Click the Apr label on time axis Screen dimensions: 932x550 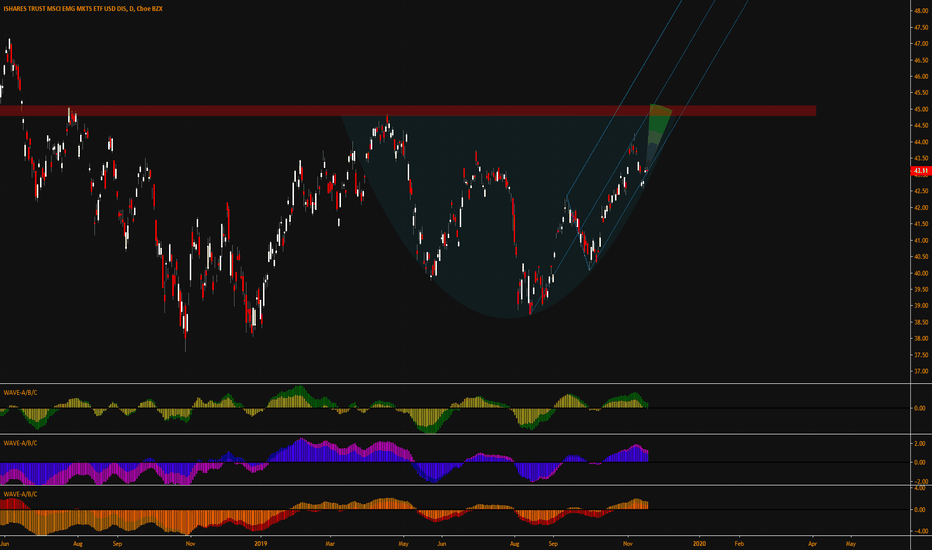pos(813,543)
